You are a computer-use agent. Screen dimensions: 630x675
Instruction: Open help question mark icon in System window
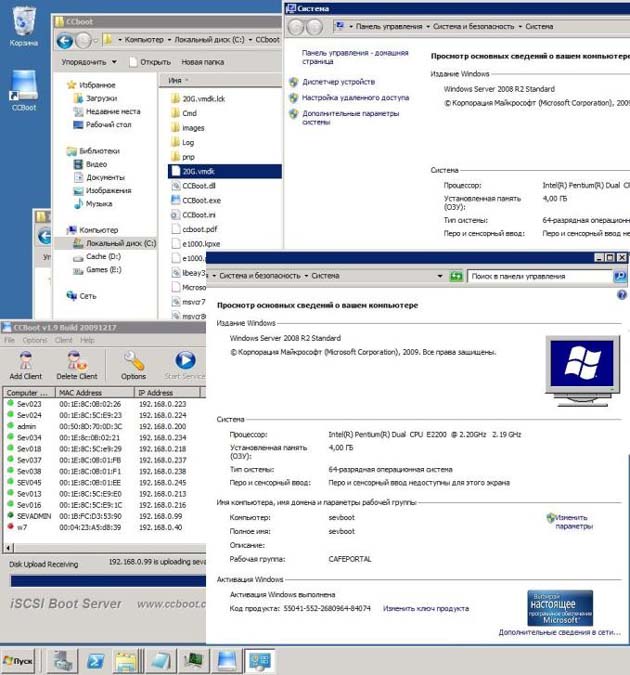click(x=621, y=295)
